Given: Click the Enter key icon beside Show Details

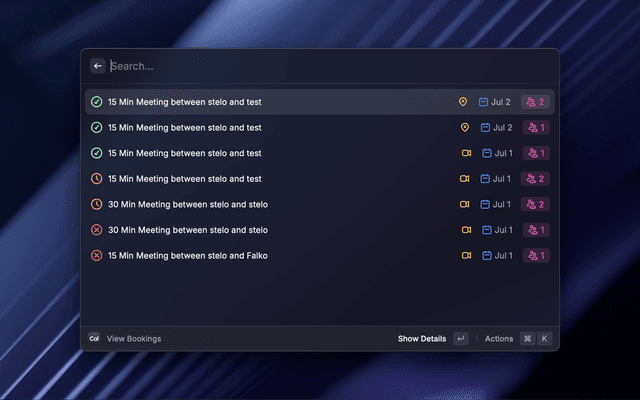Looking at the screenshot, I should pyautogui.click(x=460, y=339).
